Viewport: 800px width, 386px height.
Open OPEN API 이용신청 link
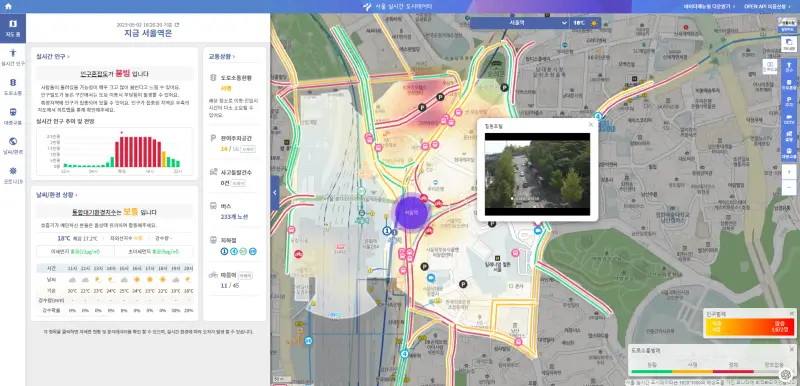pos(767,7)
